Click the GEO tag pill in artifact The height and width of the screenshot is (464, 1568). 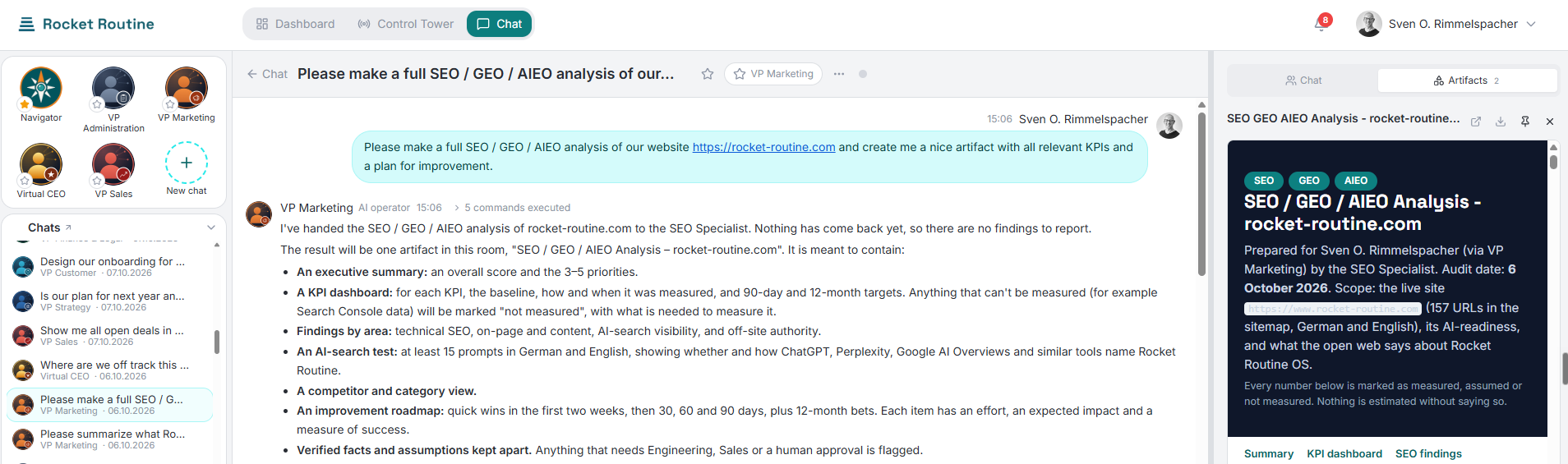tap(1309, 181)
